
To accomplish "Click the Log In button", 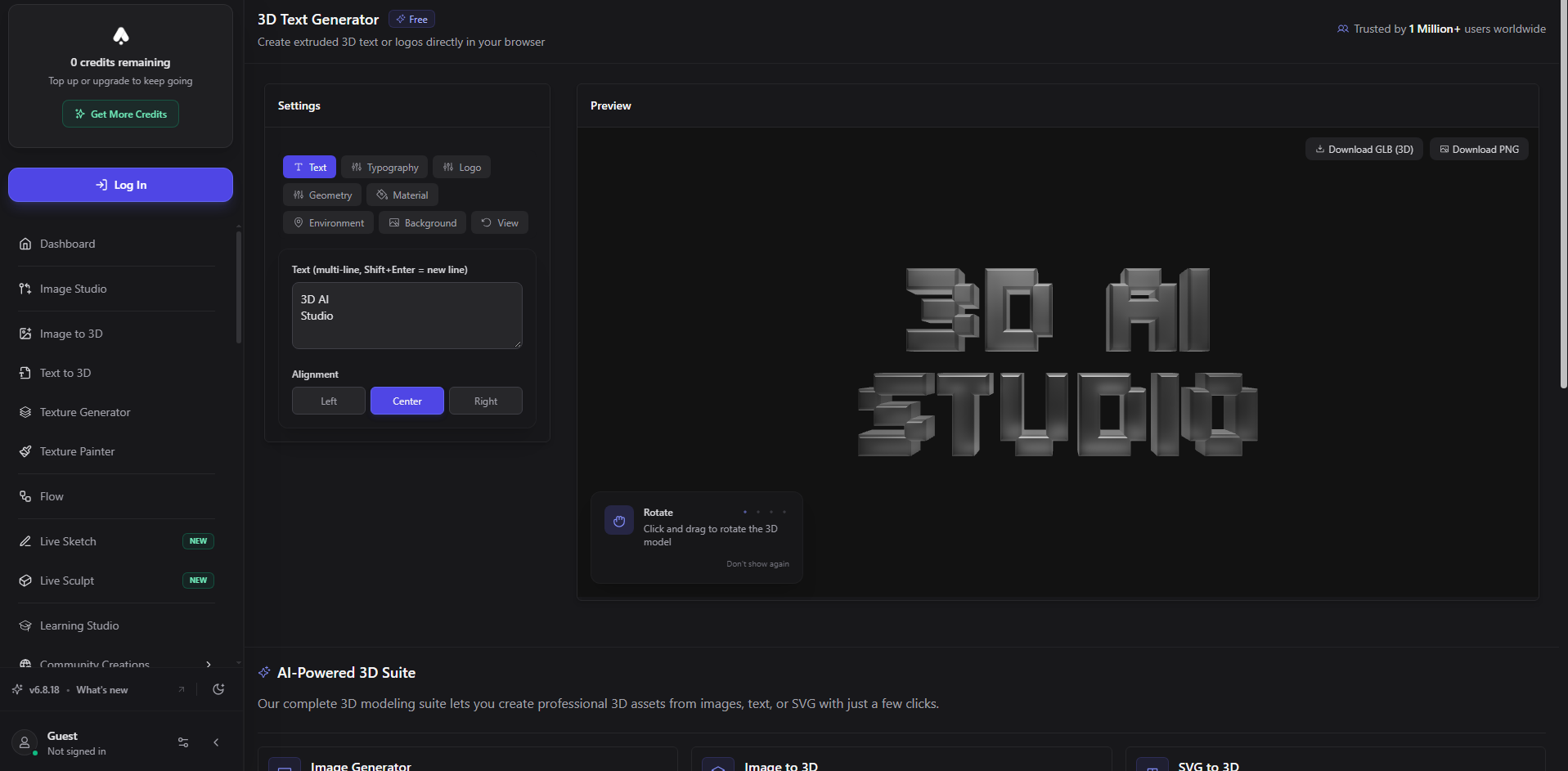I will 120,185.
